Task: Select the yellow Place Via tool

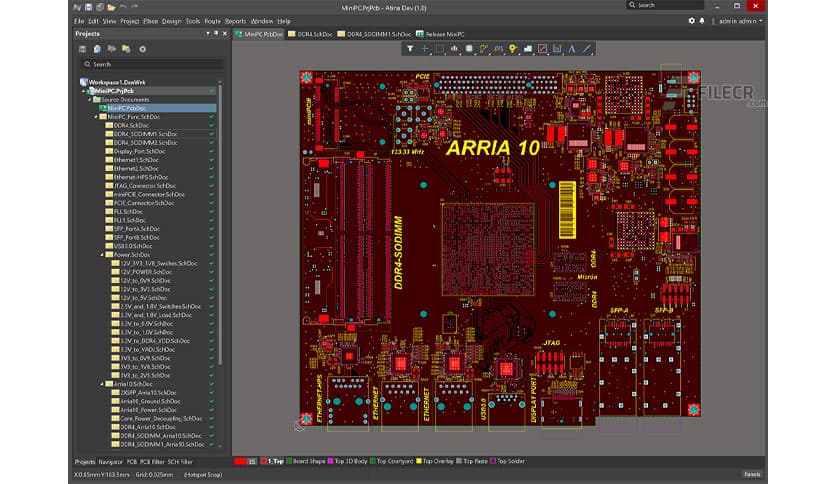Action: pyautogui.click(x=513, y=49)
